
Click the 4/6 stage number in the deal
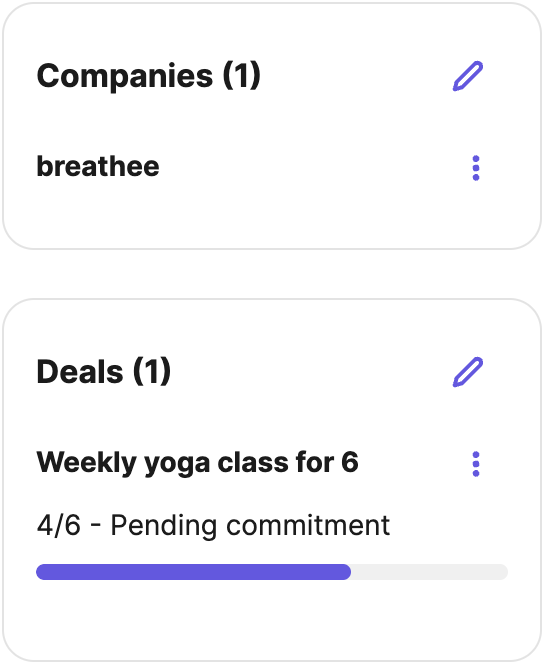coord(58,526)
